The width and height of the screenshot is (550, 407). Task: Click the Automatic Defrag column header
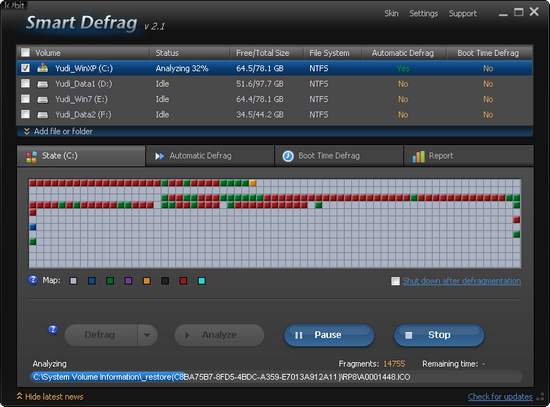[403, 53]
